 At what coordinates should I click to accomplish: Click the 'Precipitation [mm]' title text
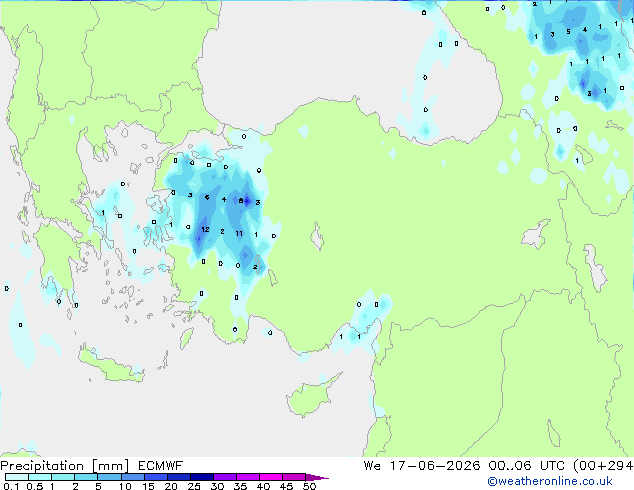point(65,466)
